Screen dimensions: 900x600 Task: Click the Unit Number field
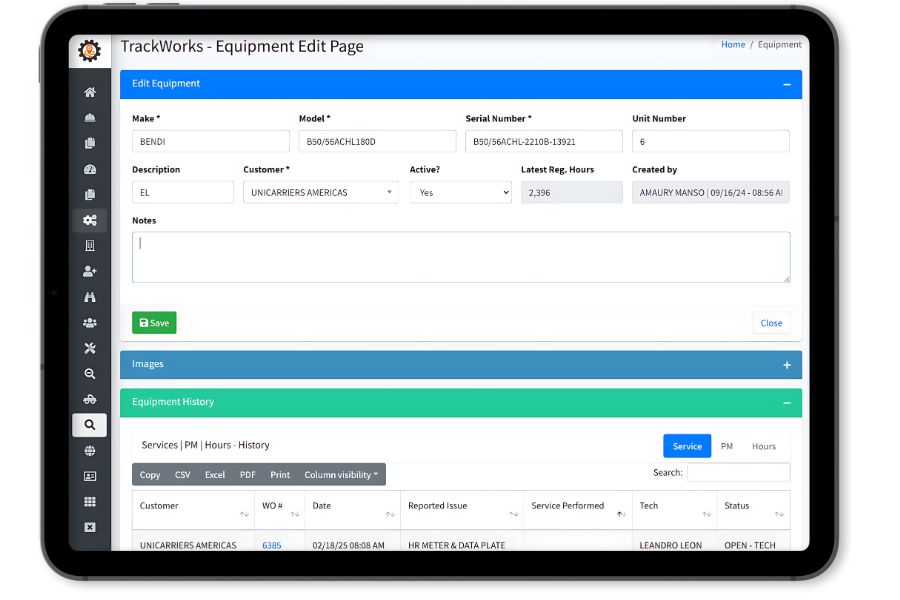click(x=711, y=141)
